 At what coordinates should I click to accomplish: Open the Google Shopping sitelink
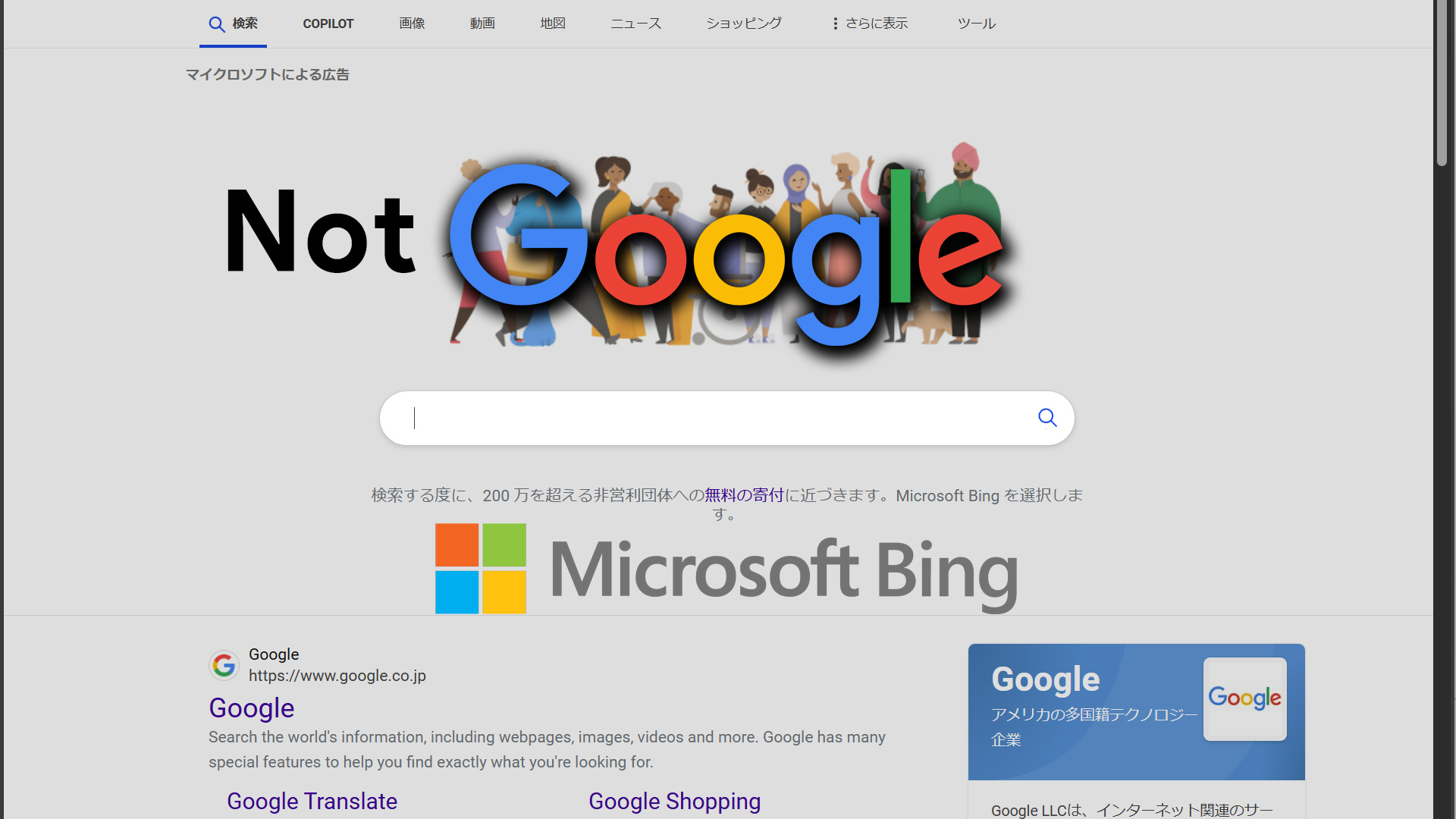pyautogui.click(x=674, y=802)
